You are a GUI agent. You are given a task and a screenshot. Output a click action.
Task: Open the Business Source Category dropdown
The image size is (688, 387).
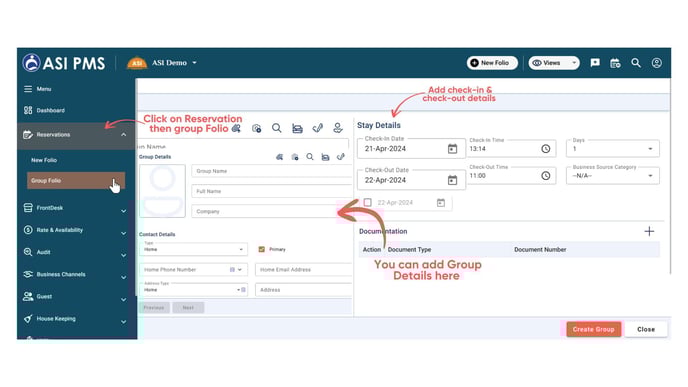pos(613,176)
